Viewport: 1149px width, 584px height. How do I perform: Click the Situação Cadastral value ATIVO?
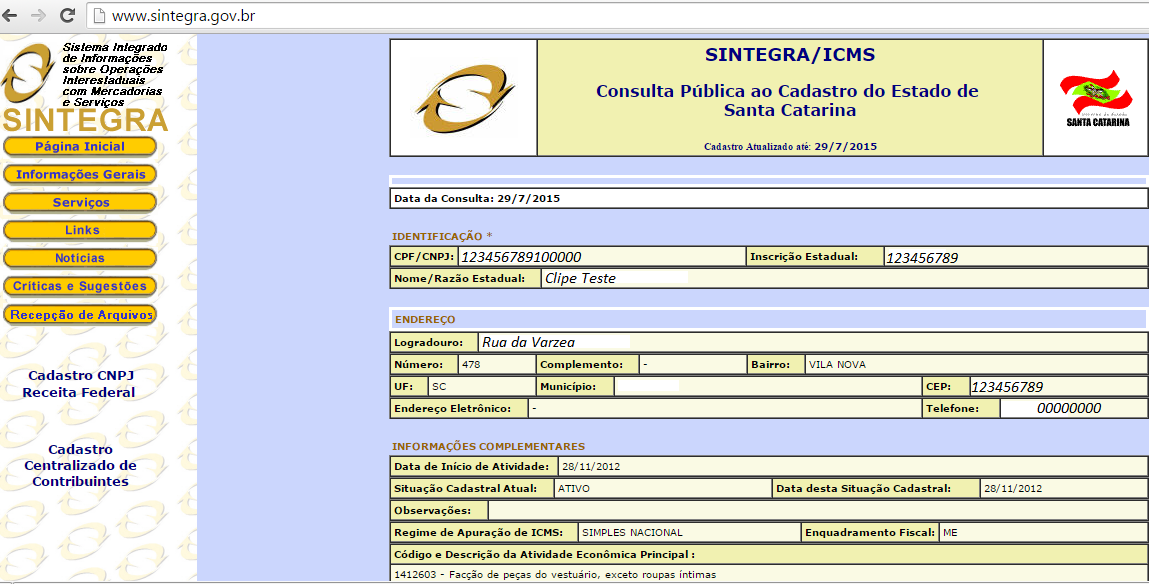574,488
